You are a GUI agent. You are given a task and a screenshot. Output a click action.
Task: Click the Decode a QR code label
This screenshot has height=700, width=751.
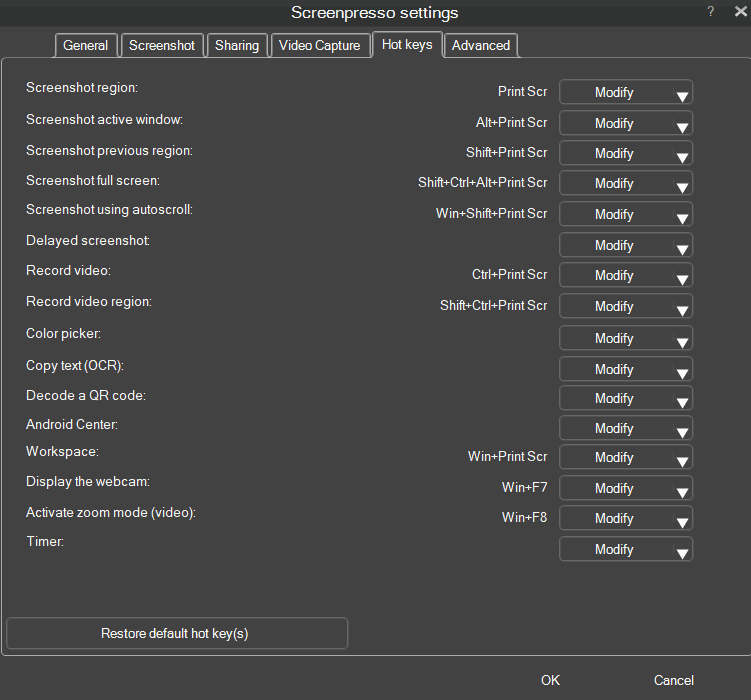pos(86,395)
